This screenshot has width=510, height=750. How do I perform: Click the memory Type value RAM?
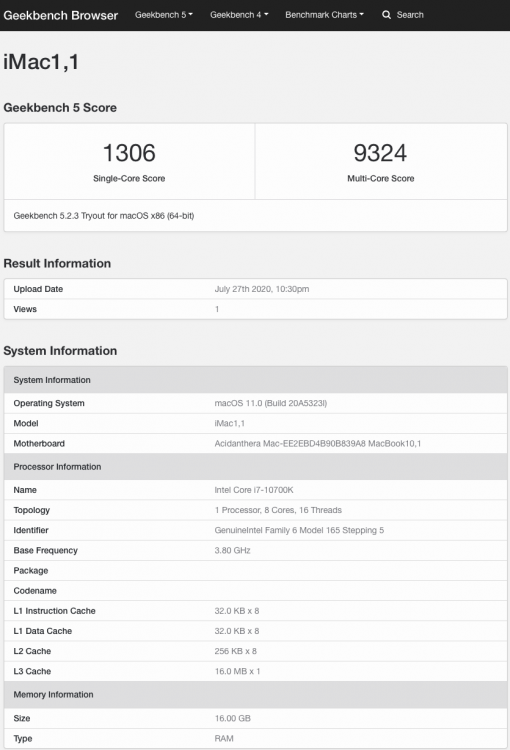click(x=224, y=739)
